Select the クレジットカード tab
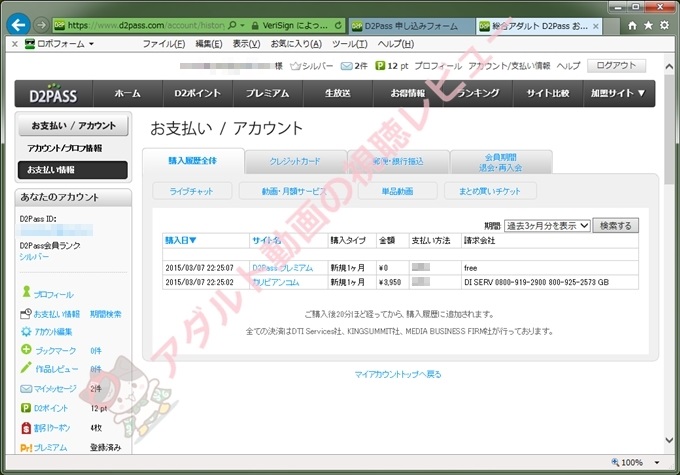Viewport: 680px width, 475px height. (295, 161)
